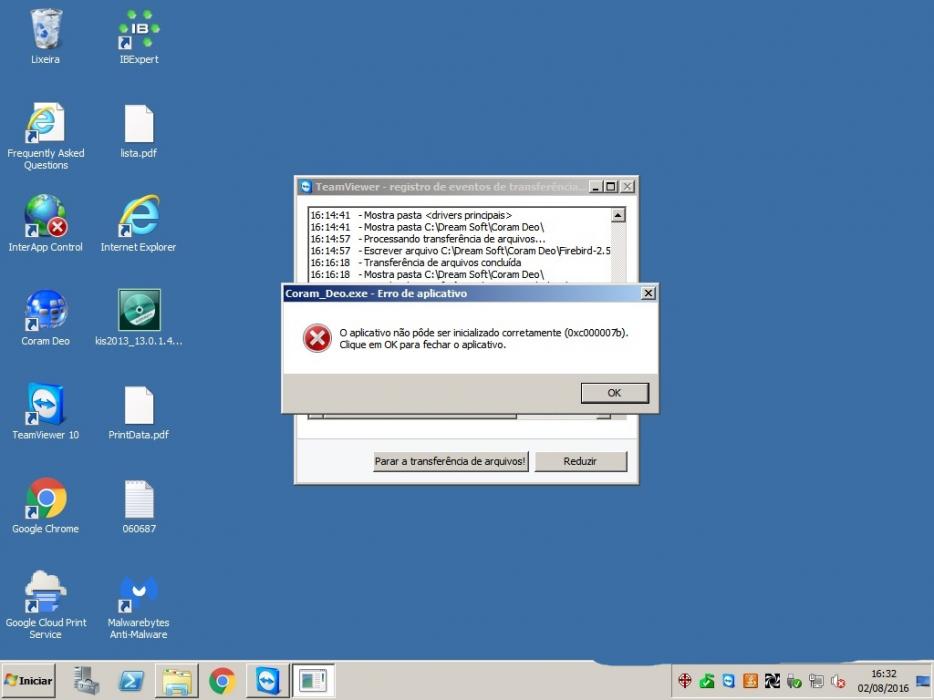Open Windows Explorer from the taskbar
This screenshot has height=700, width=934.
point(177,680)
